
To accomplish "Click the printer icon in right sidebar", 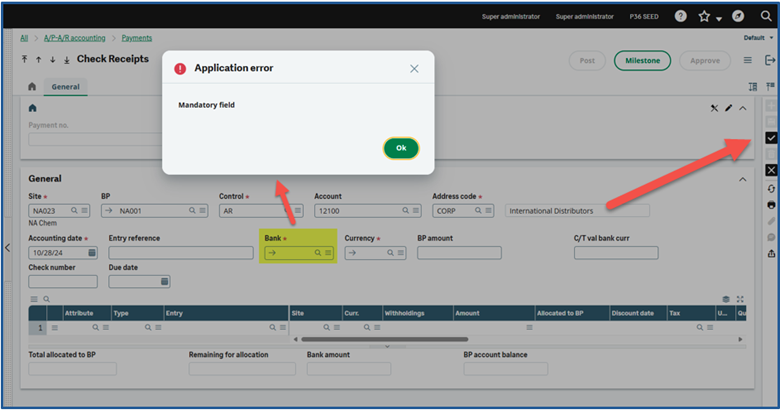I will 770,205.
